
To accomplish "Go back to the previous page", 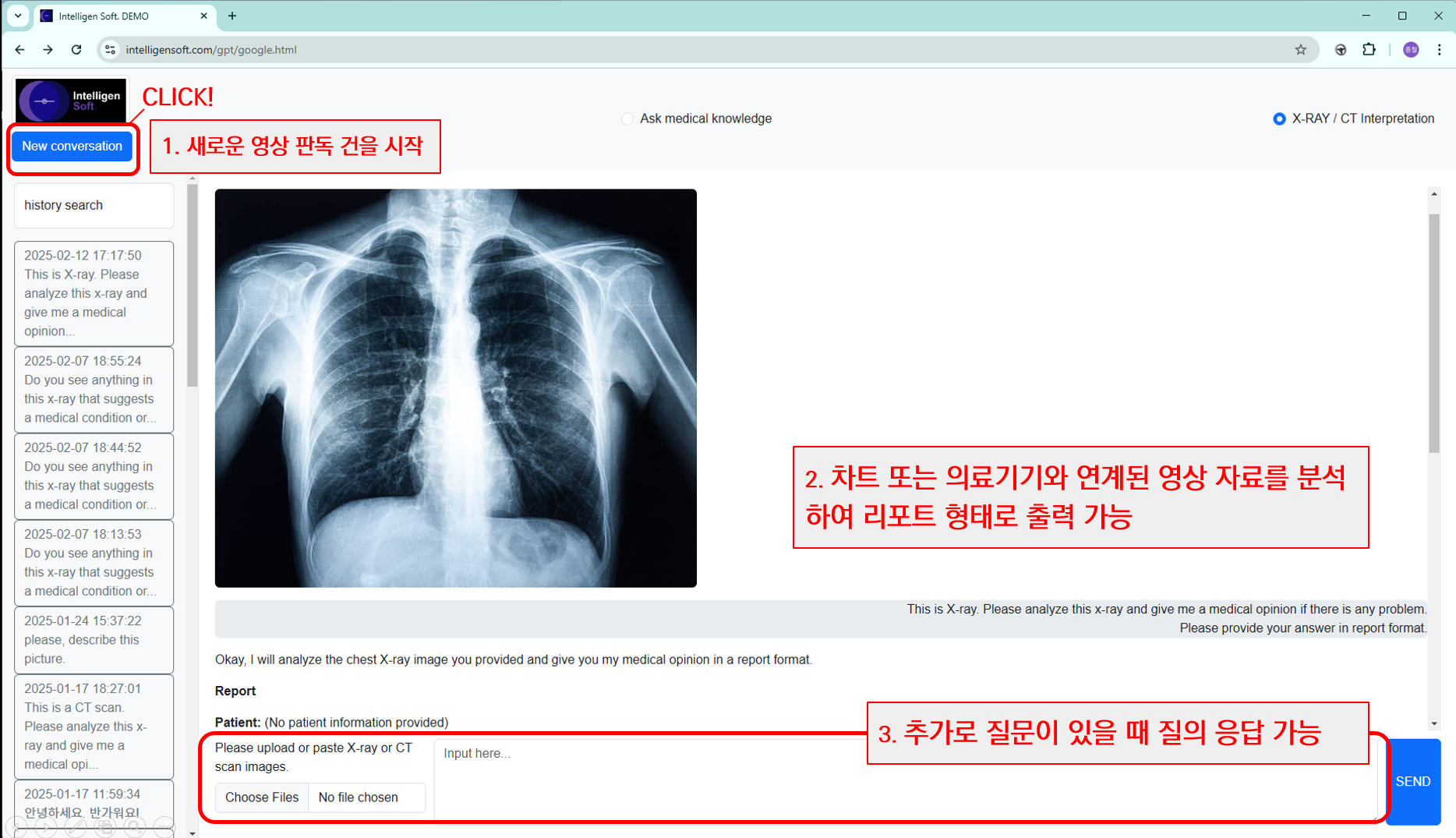I will 20,50.
